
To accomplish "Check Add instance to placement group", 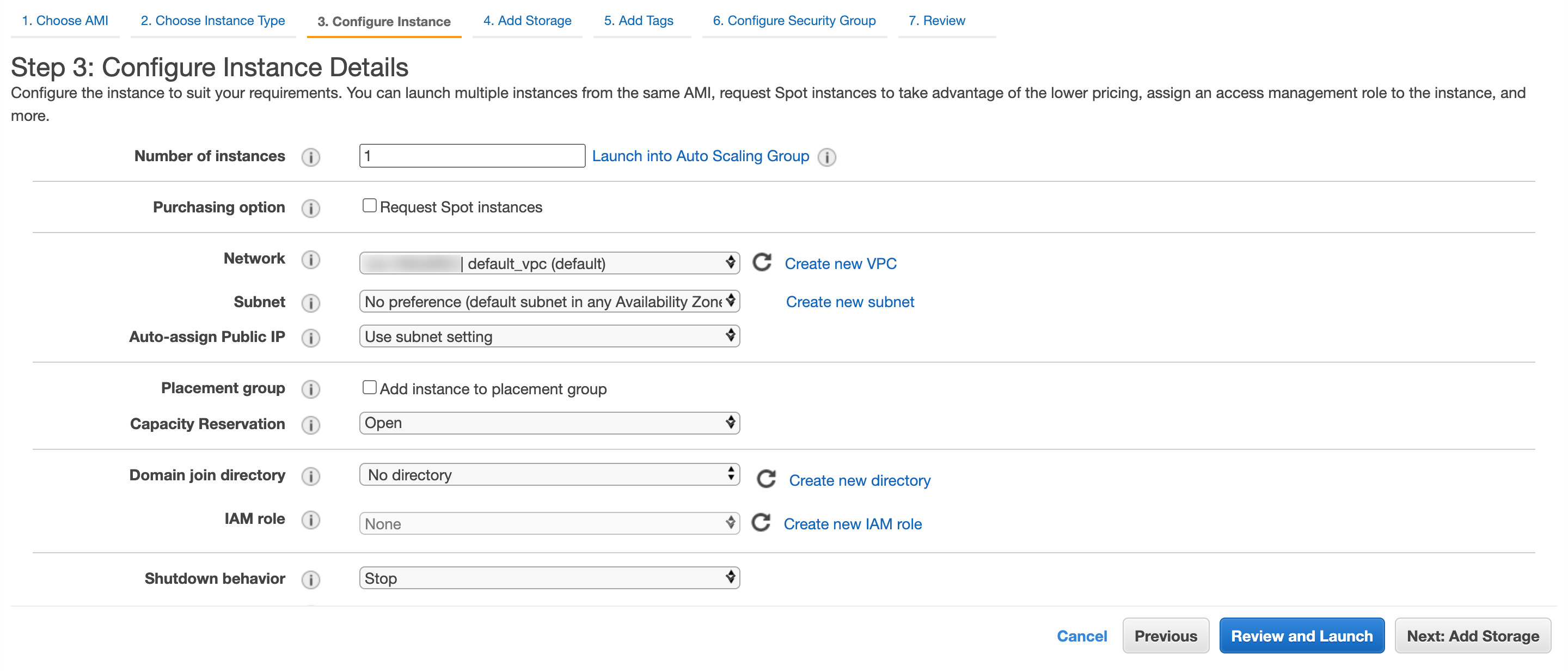I will 369,388.
